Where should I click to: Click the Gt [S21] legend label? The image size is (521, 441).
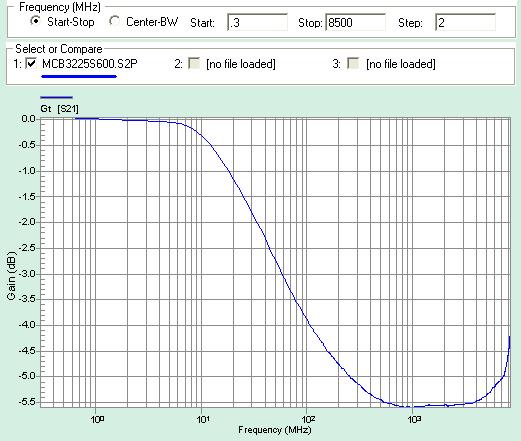(x=59, y=109)
